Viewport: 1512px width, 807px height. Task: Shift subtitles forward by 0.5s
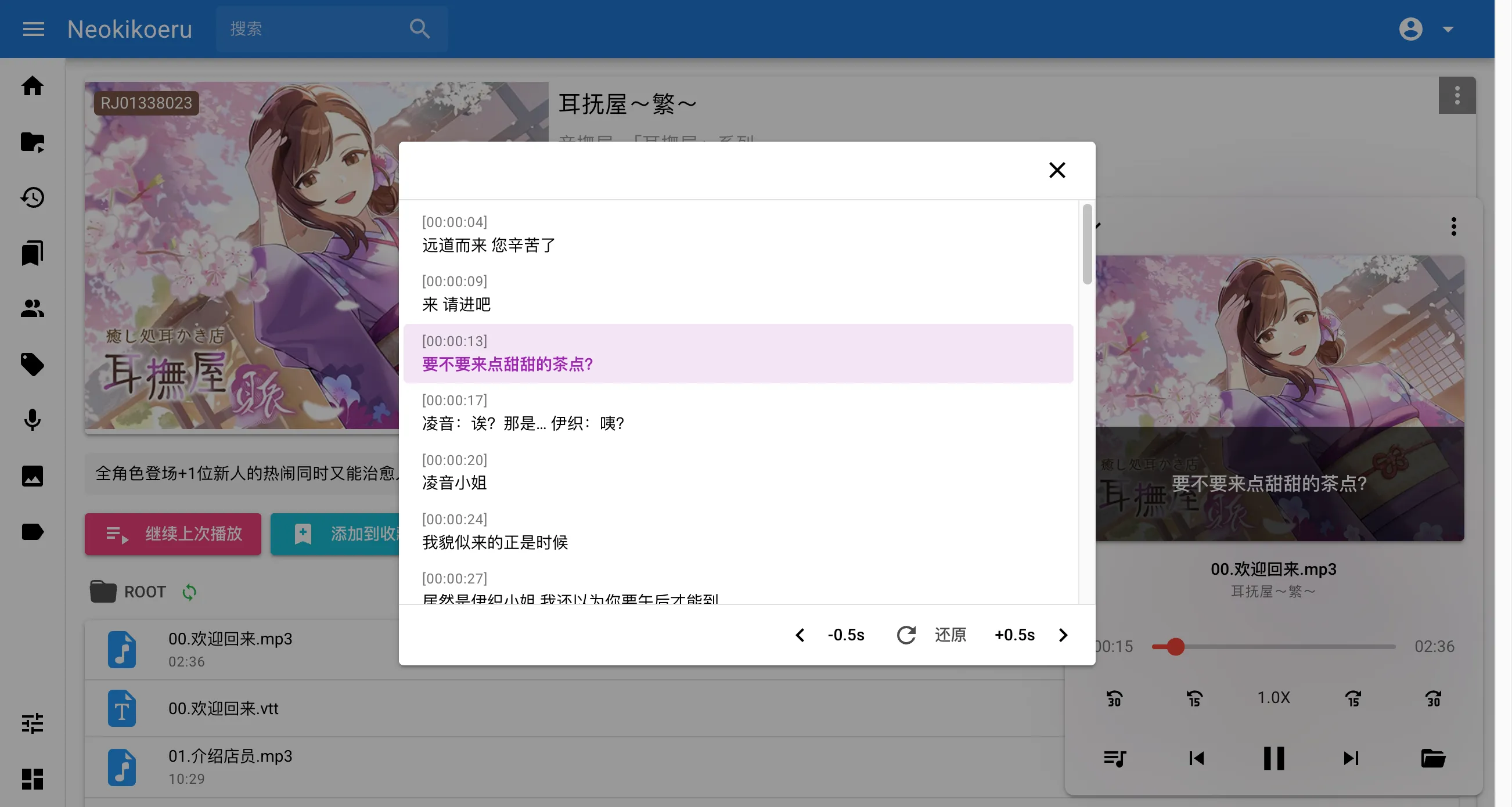[x=1031, y=635]
